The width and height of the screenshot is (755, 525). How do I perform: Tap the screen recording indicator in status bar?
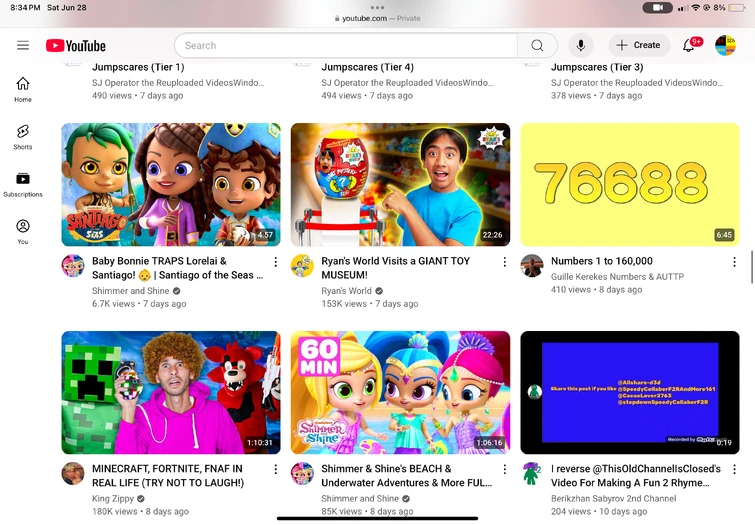point(657,7)
